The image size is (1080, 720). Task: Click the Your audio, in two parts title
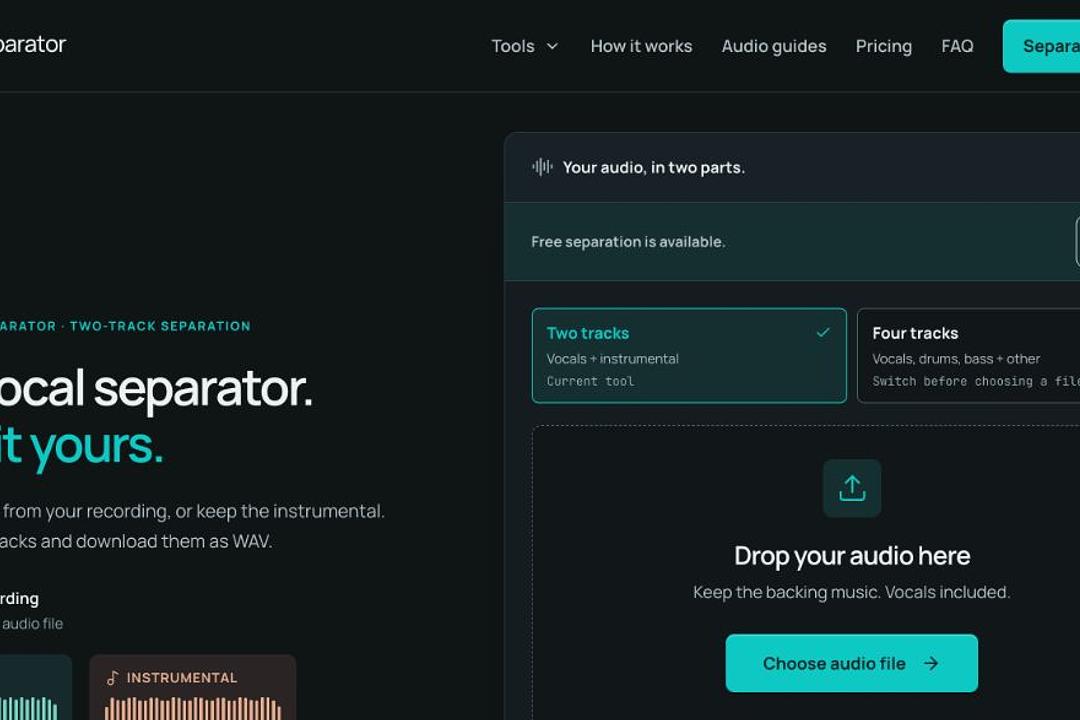[x=654, y=167]
